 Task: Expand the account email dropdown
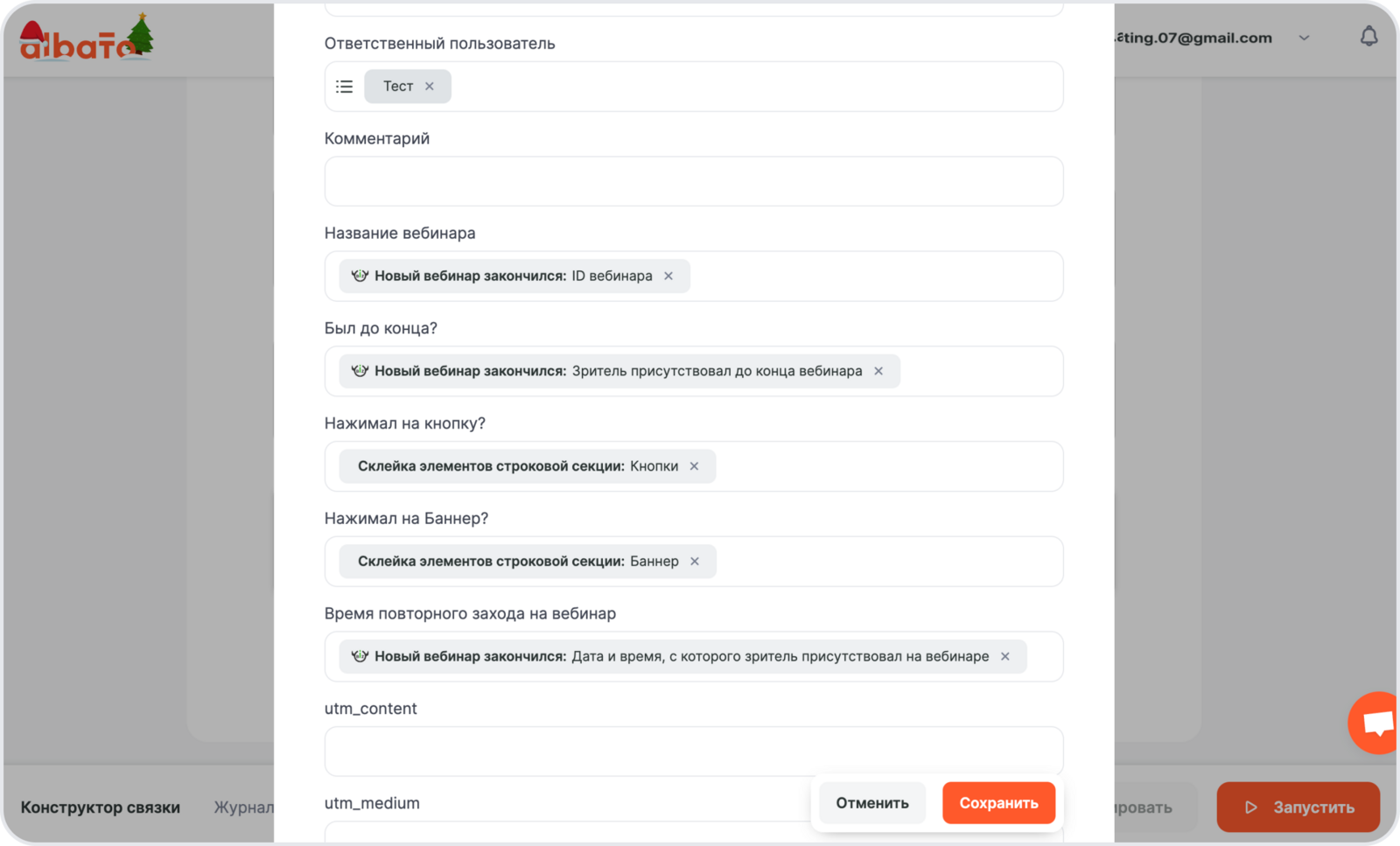1304,38
